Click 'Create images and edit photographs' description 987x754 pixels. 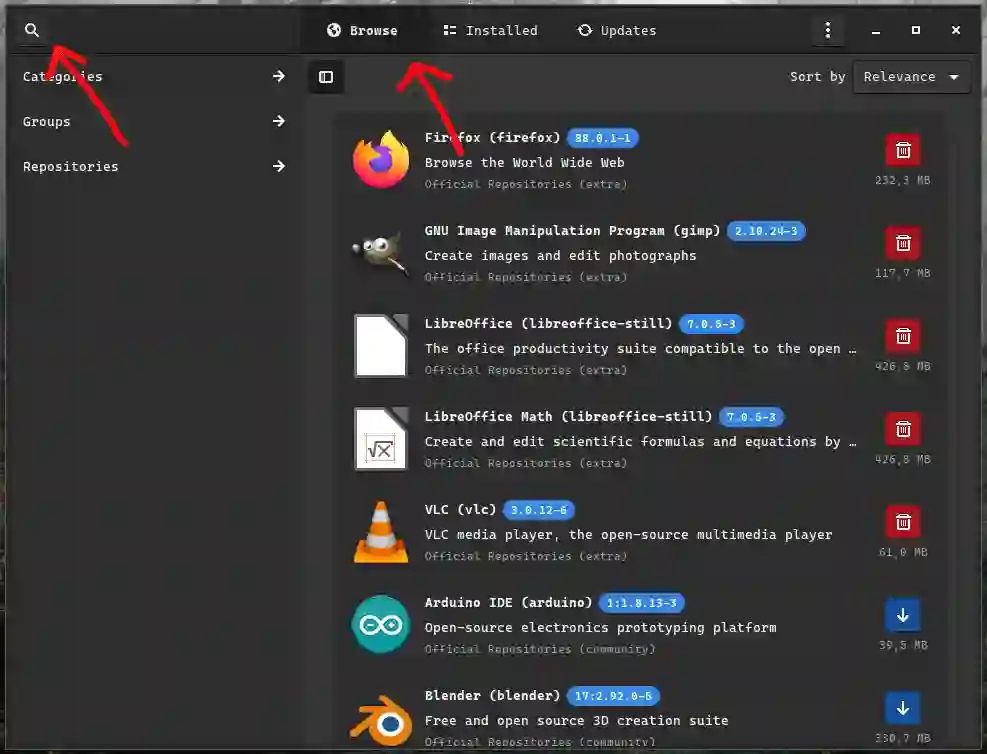560,256
